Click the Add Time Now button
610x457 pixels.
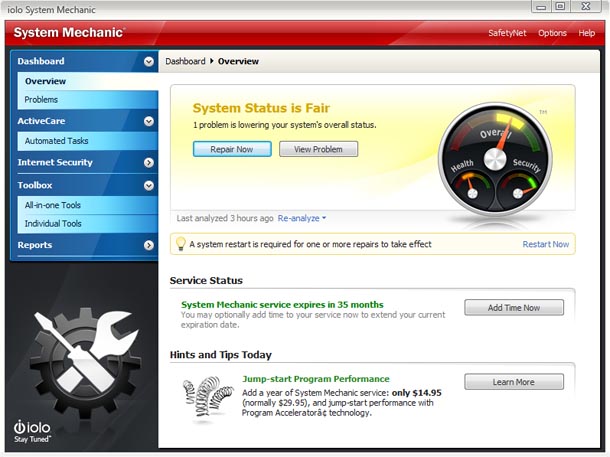pyautogui.click(x=514, y=308)
